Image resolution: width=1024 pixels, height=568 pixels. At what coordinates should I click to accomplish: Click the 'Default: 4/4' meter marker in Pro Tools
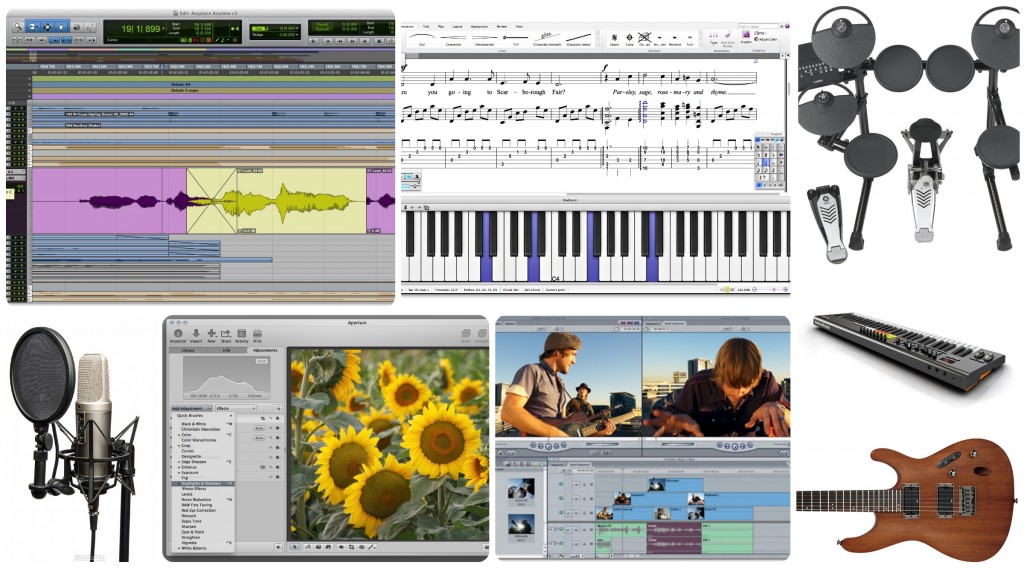coord(180,84)
